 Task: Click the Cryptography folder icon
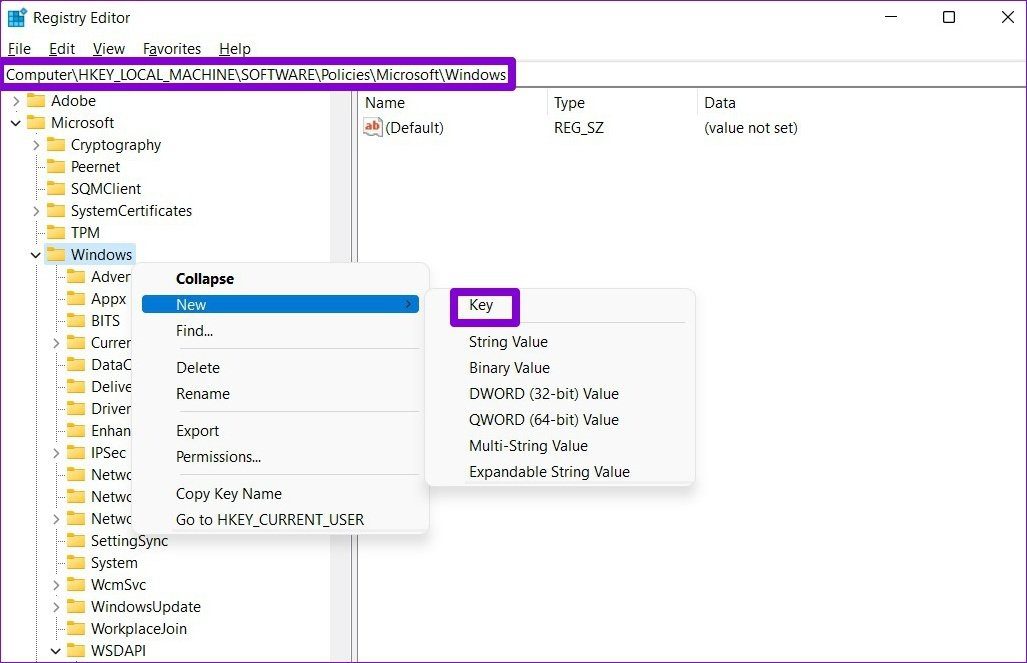click(56, 145)
